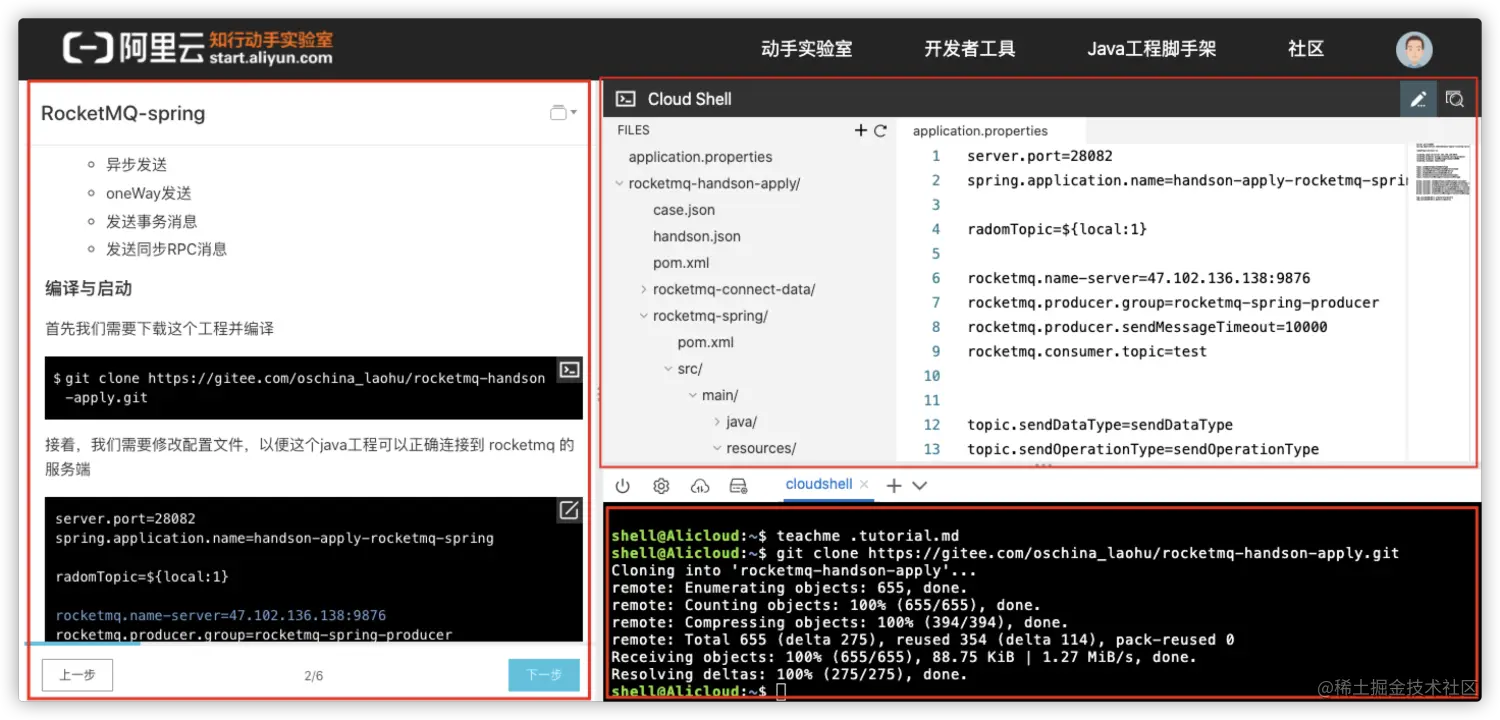Open Java工程脚手架 navigation item
The image size is (1500, 720).
tap(1152, 49)
